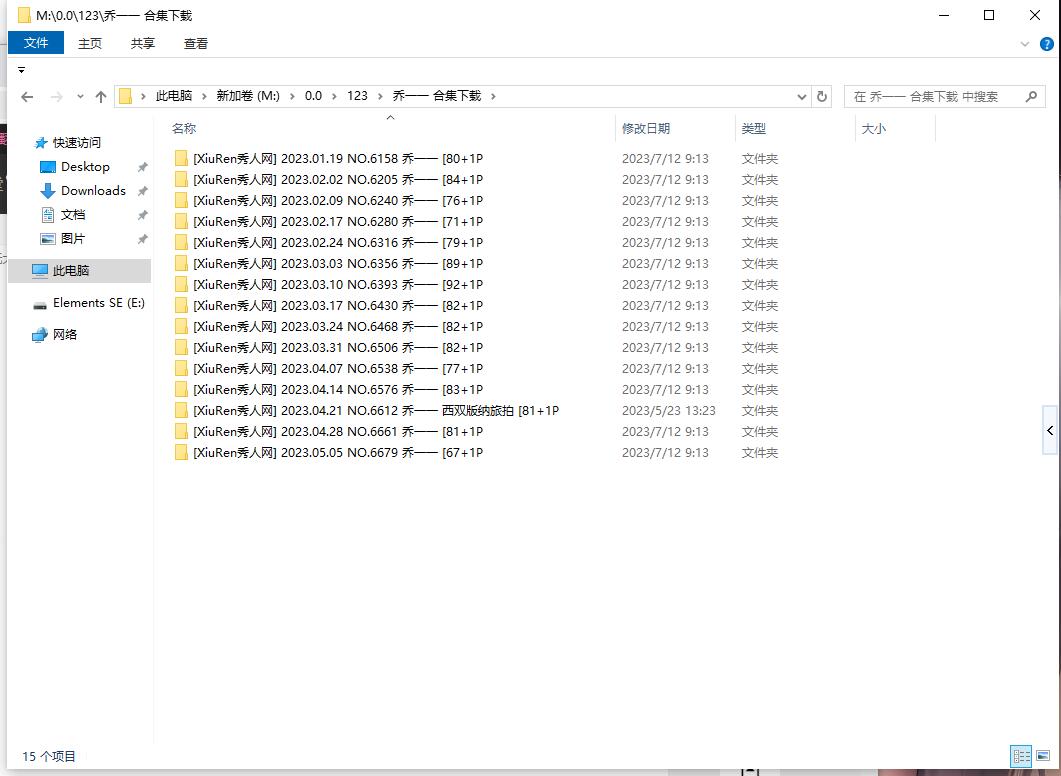Click the 此电脑 monitor icon in sidebar

(x=40, y=271)
